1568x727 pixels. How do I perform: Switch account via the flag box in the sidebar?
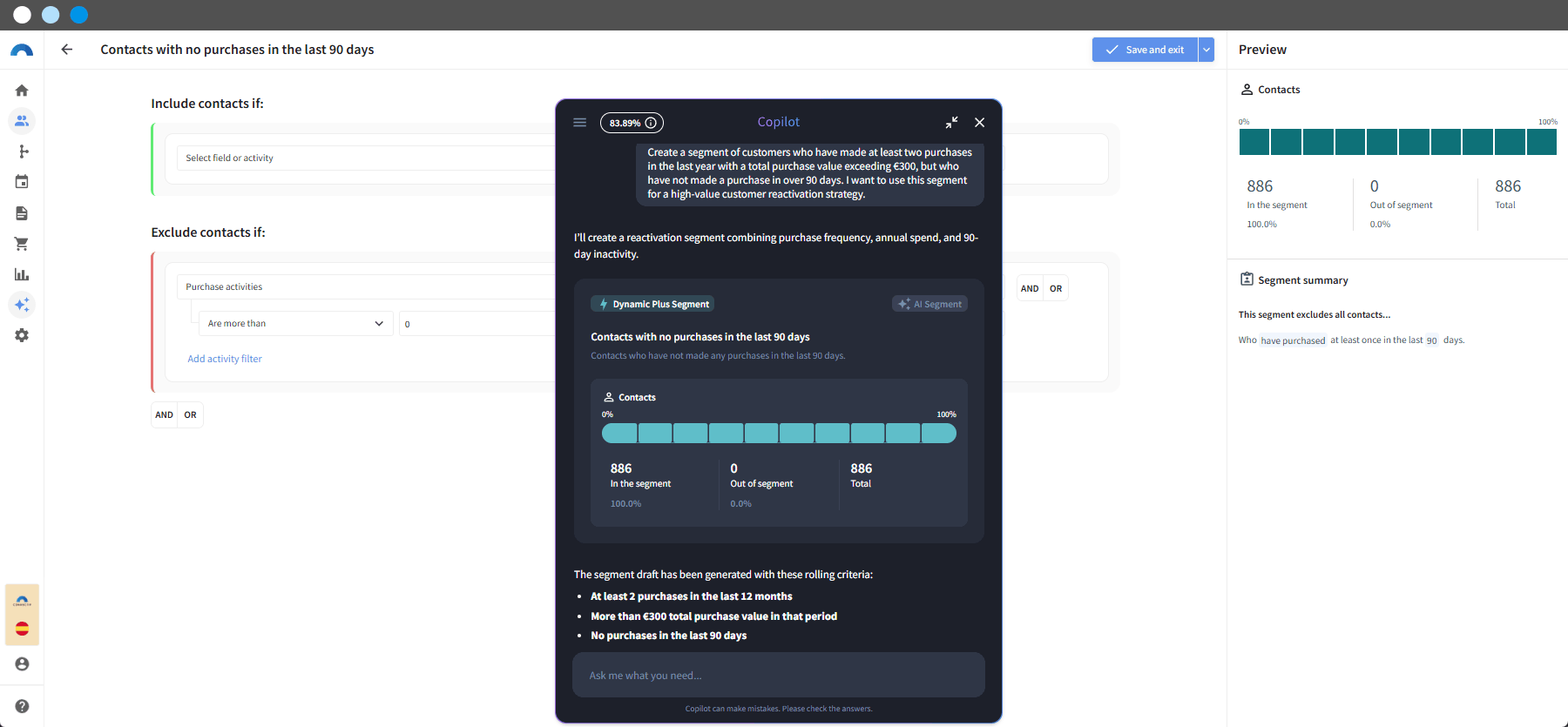[x=22, y=615]
